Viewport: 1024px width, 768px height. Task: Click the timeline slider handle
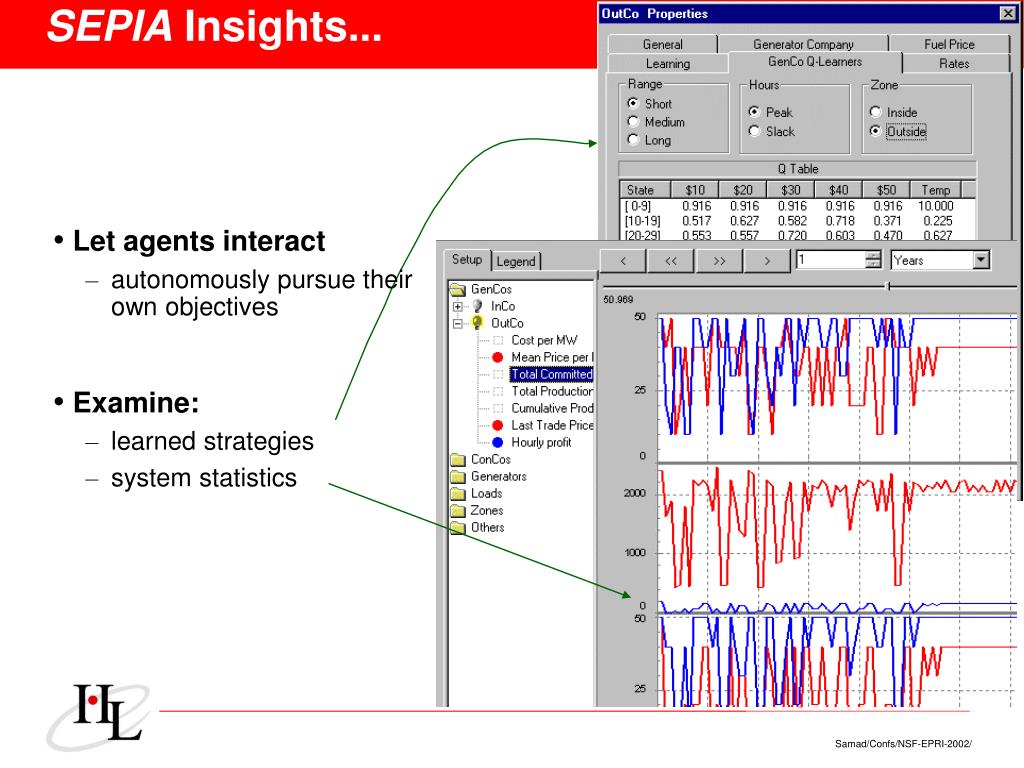point(888,286)
